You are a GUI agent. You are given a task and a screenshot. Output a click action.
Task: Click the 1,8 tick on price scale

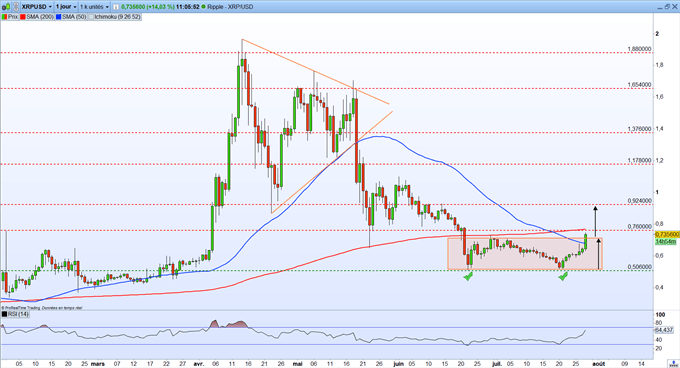(x=659, y=65)
